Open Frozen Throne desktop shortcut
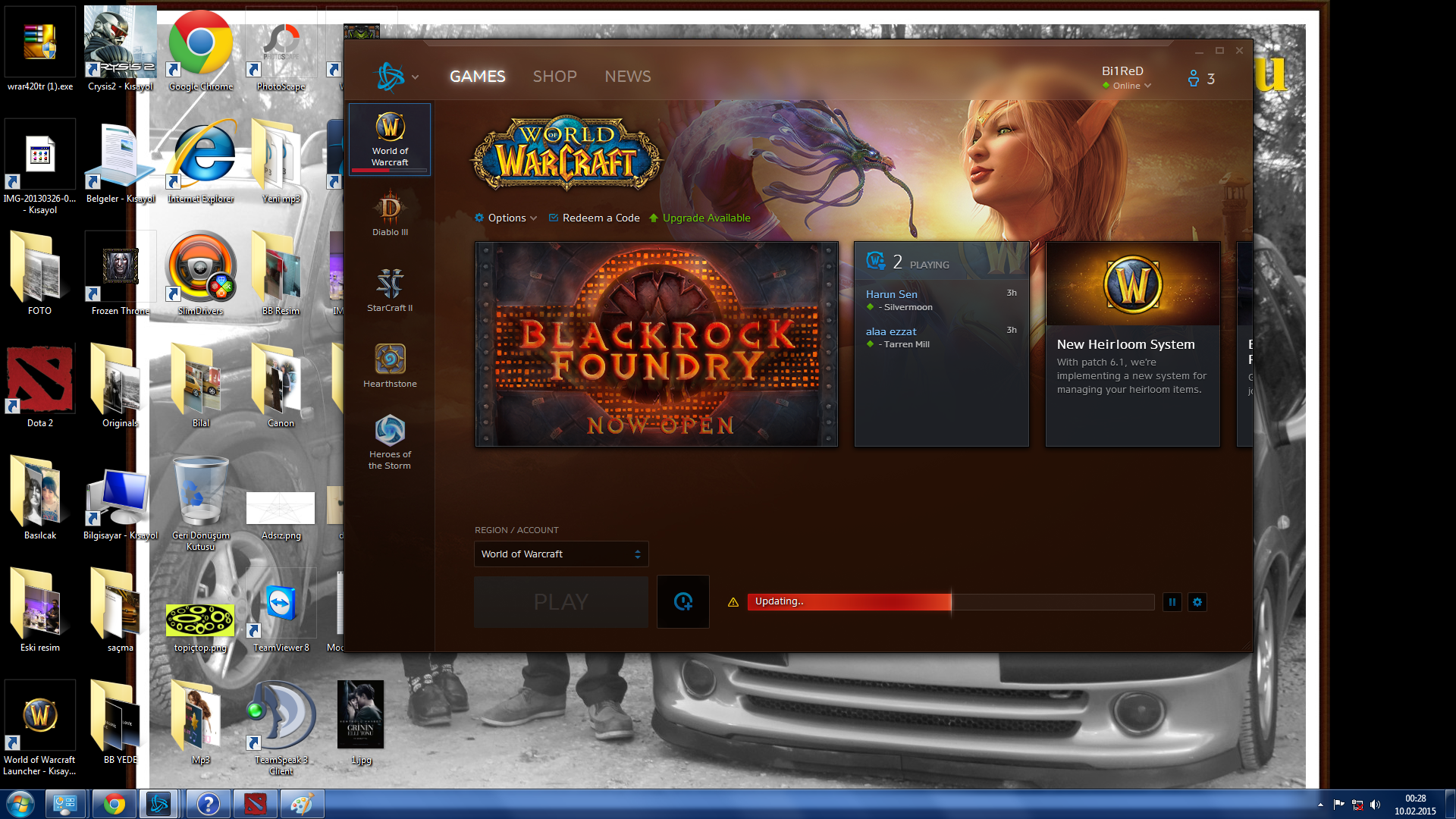This screenshot has width=1456, height=819. (121, 275)
